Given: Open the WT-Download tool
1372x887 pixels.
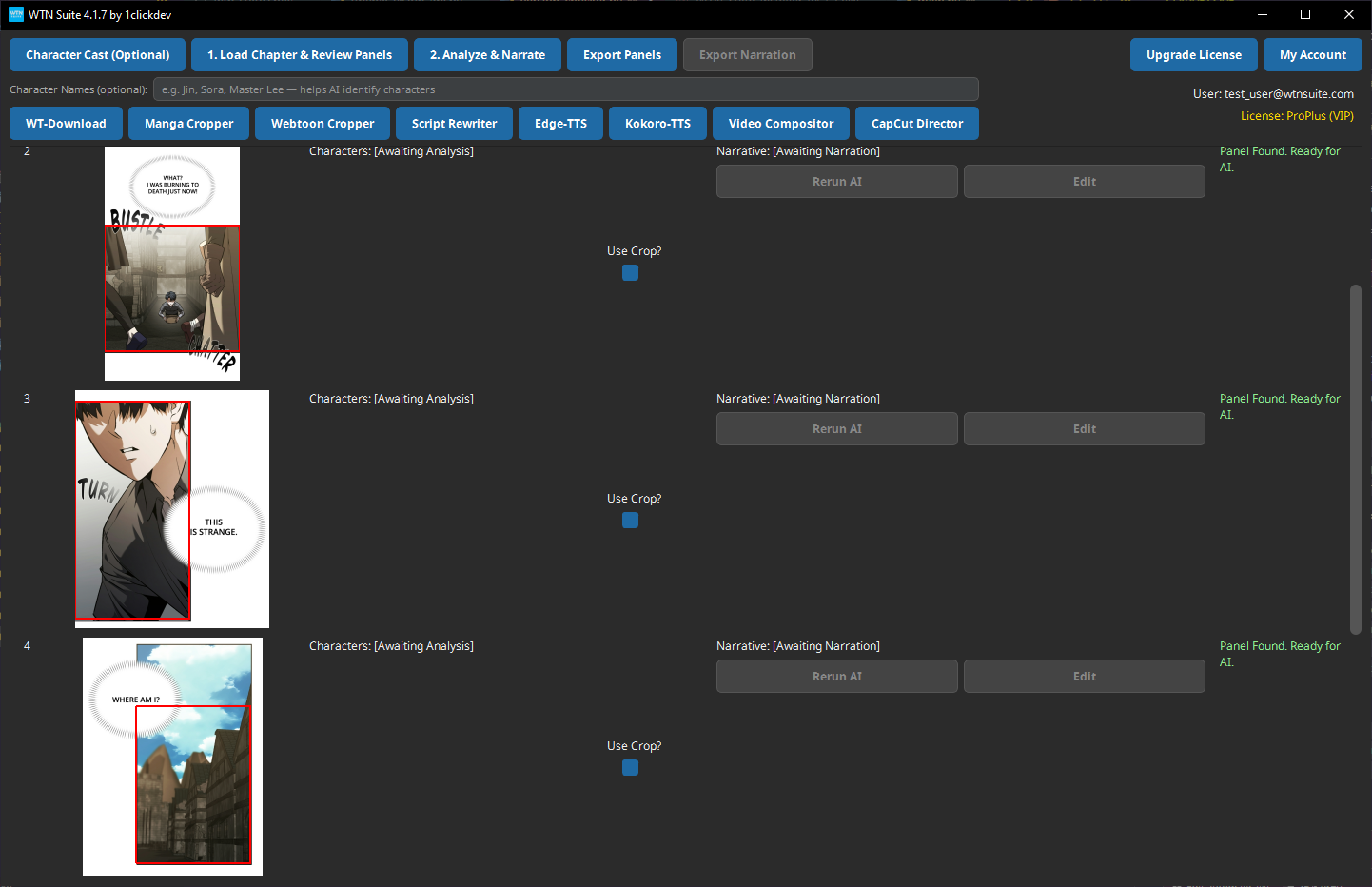Looking at the screenshot, I should pos(66,123).
